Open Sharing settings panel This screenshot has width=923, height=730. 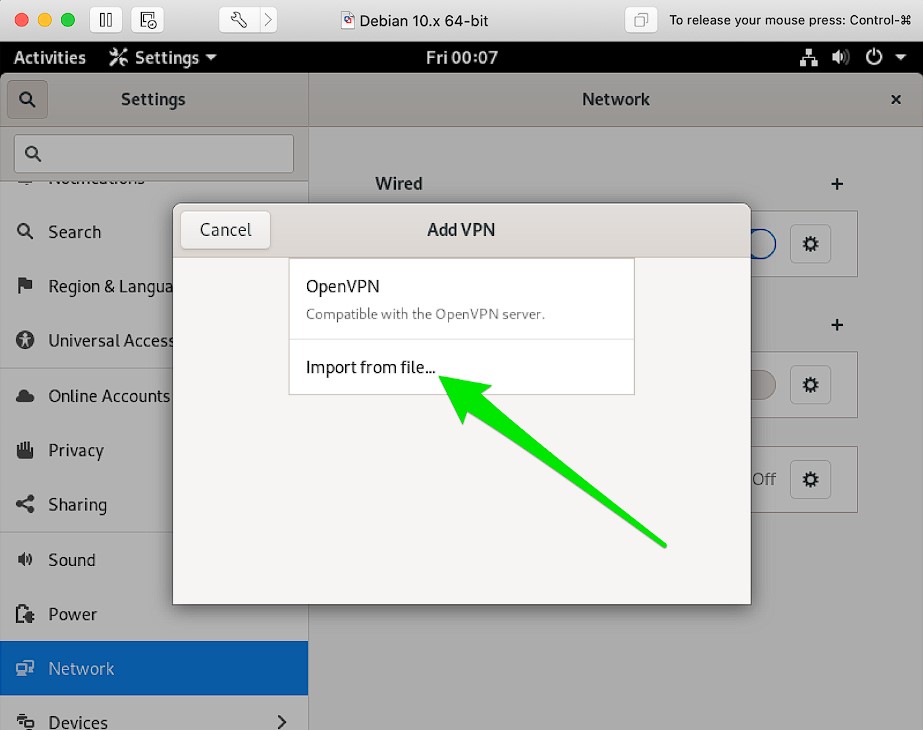click(x=87, y=505)
